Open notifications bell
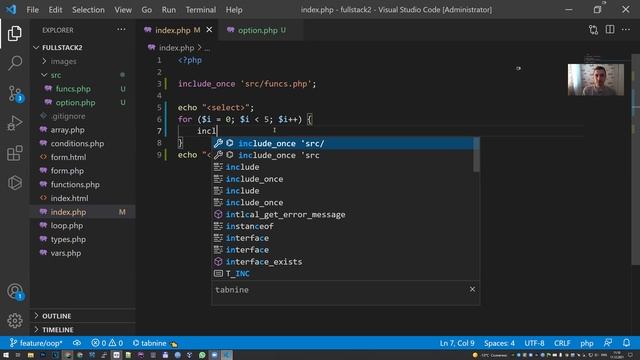This screenshot has width=640, height=360. point(626,343)
